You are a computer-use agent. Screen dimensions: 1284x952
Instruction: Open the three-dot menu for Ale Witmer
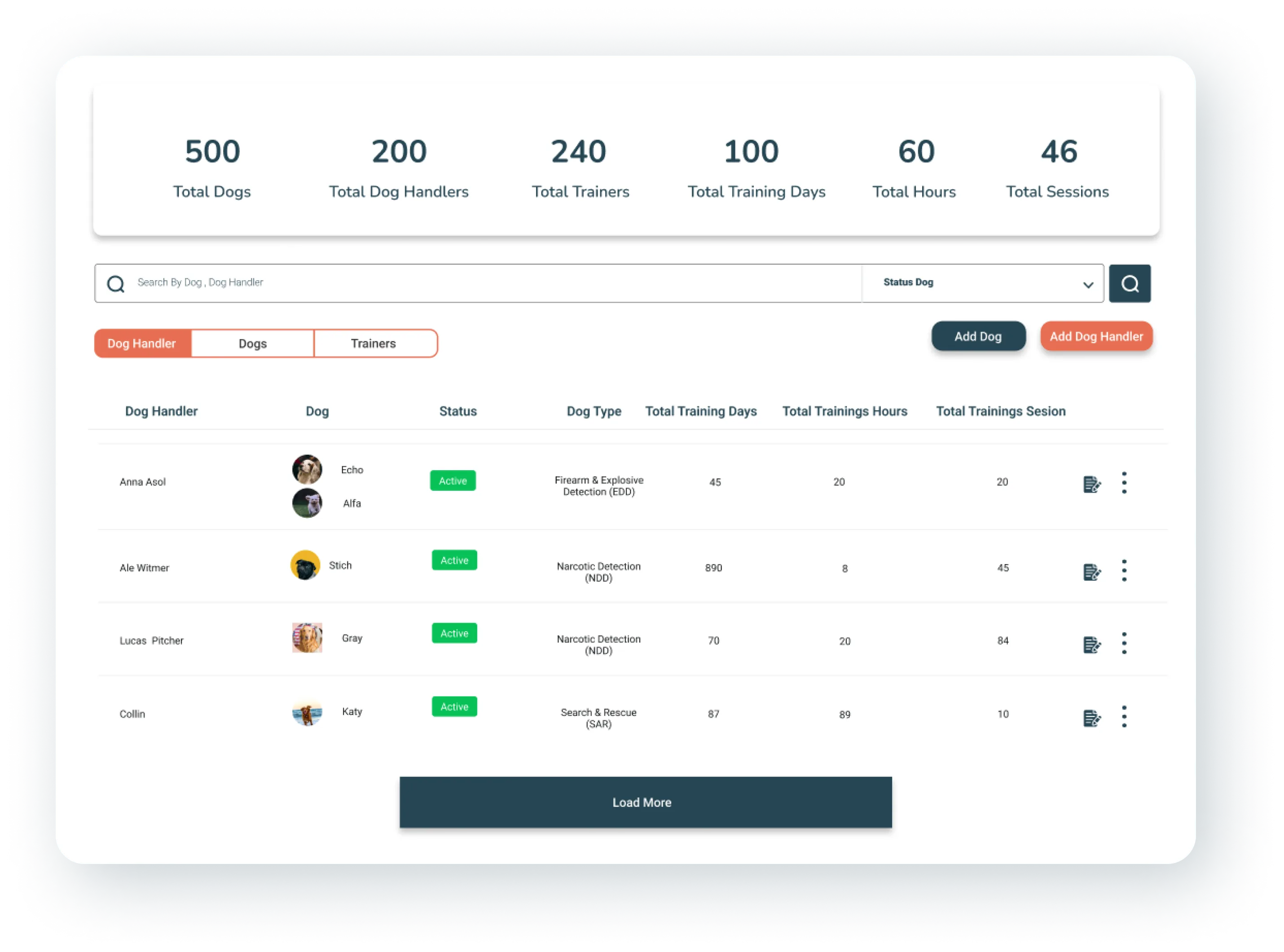click(1124, 570)
